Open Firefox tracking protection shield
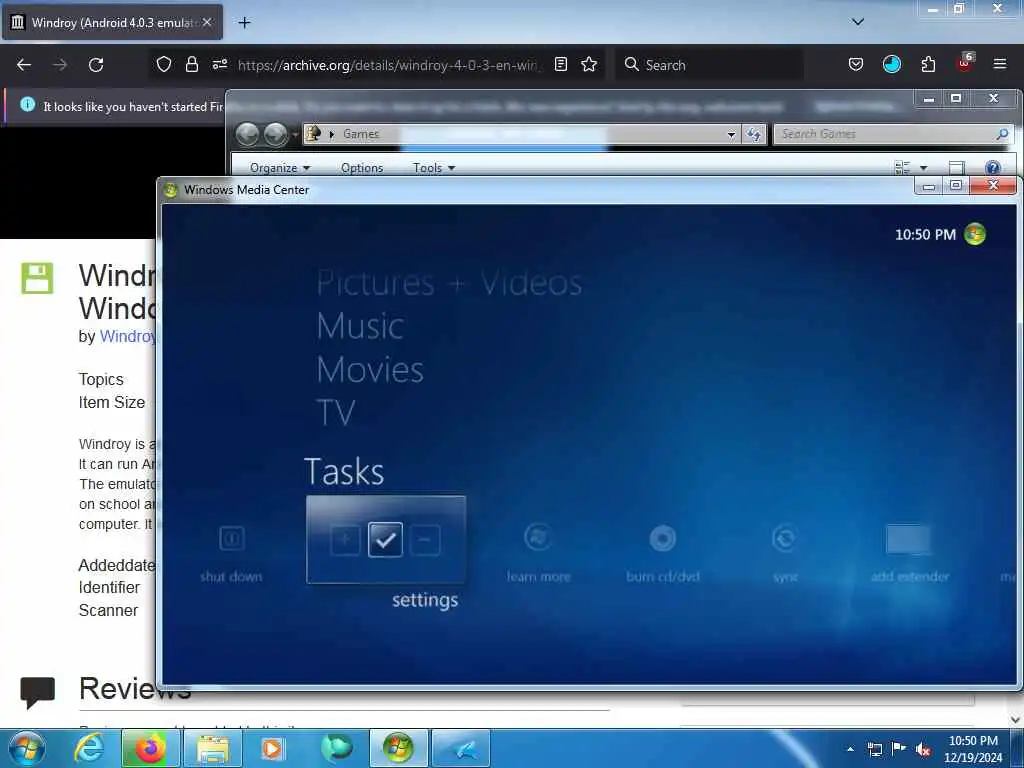Image resolution: width=1024 pixels, height=768 pixels. [164, 64]
